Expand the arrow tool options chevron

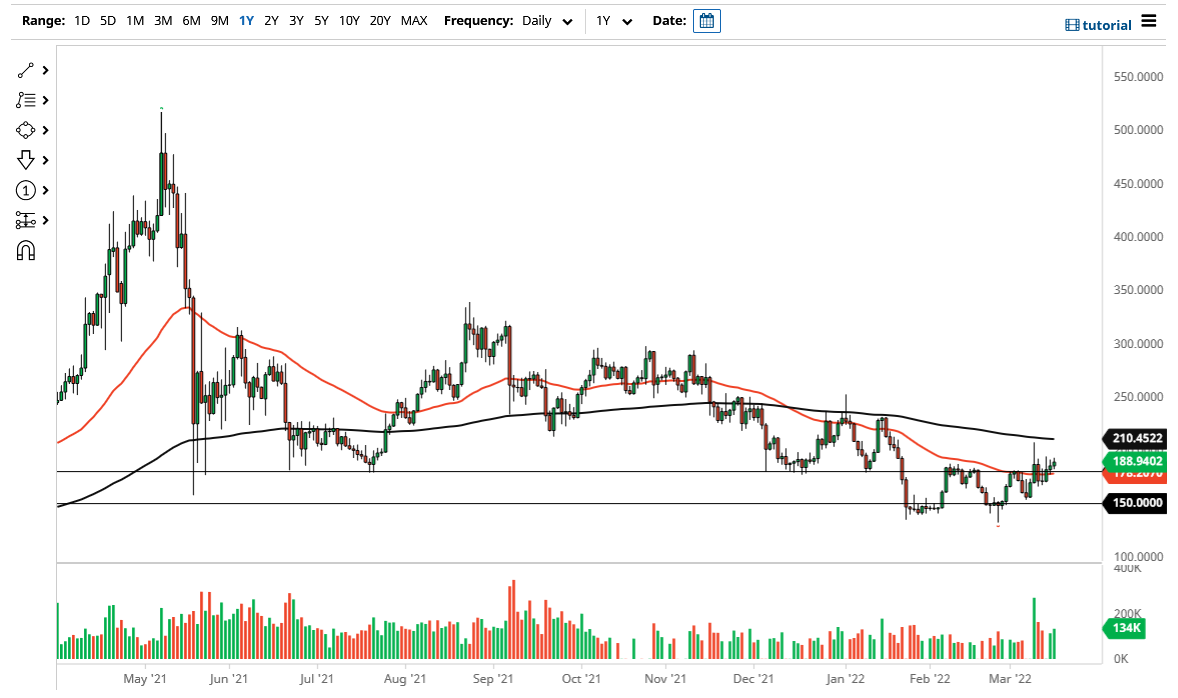pos(45,160)
